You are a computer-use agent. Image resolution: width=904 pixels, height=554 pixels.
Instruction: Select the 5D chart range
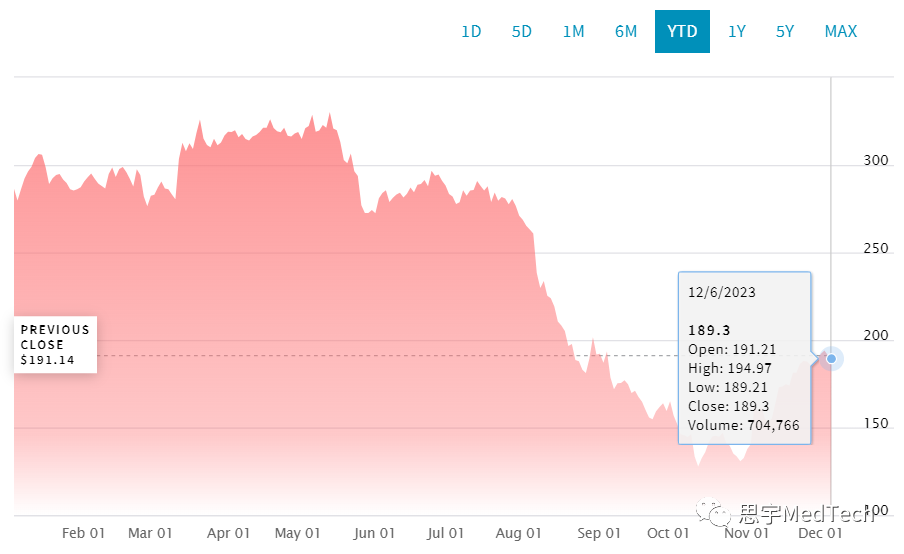coord(522,31)
